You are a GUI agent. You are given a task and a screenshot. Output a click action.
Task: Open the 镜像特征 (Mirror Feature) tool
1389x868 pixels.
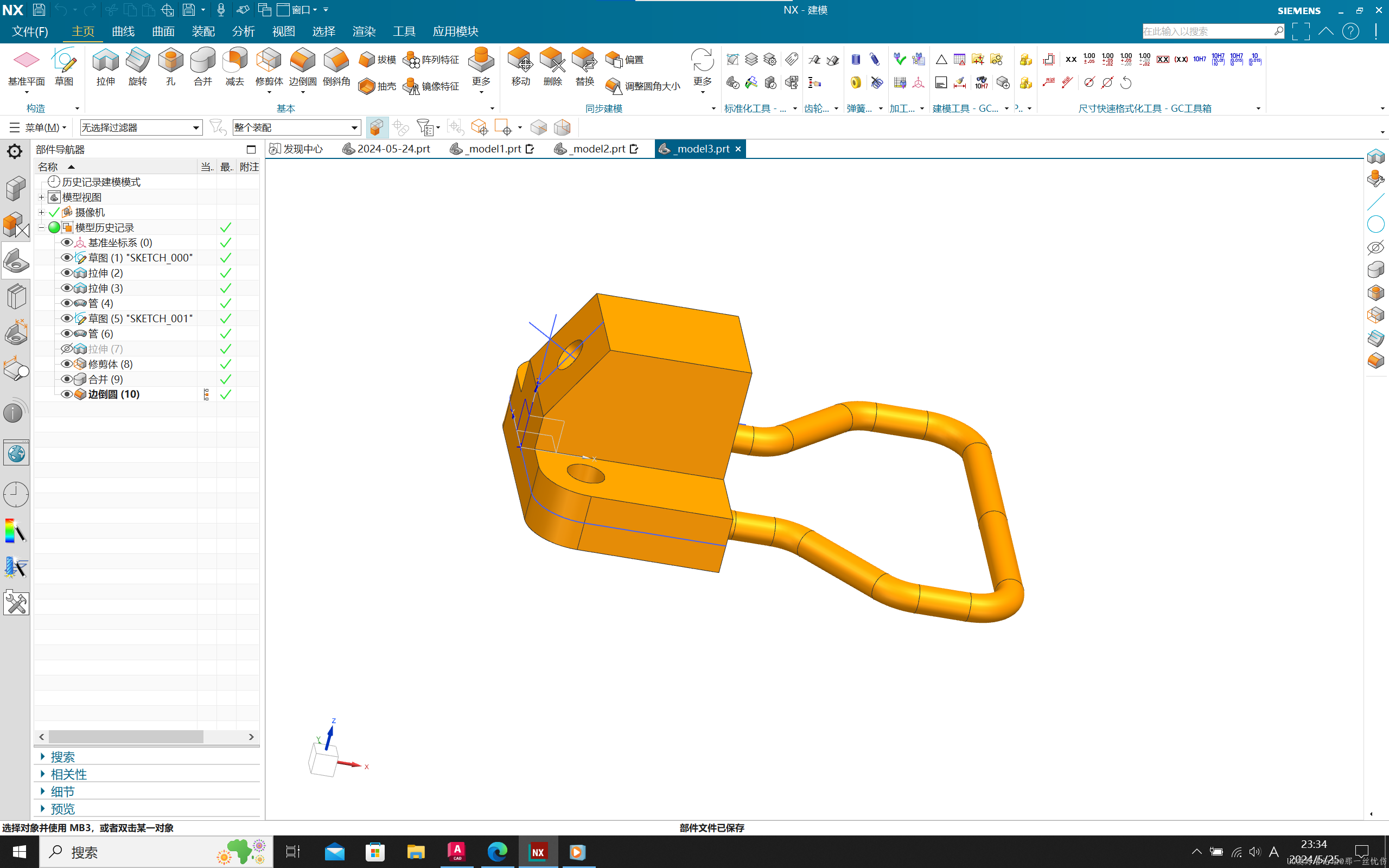431,86
